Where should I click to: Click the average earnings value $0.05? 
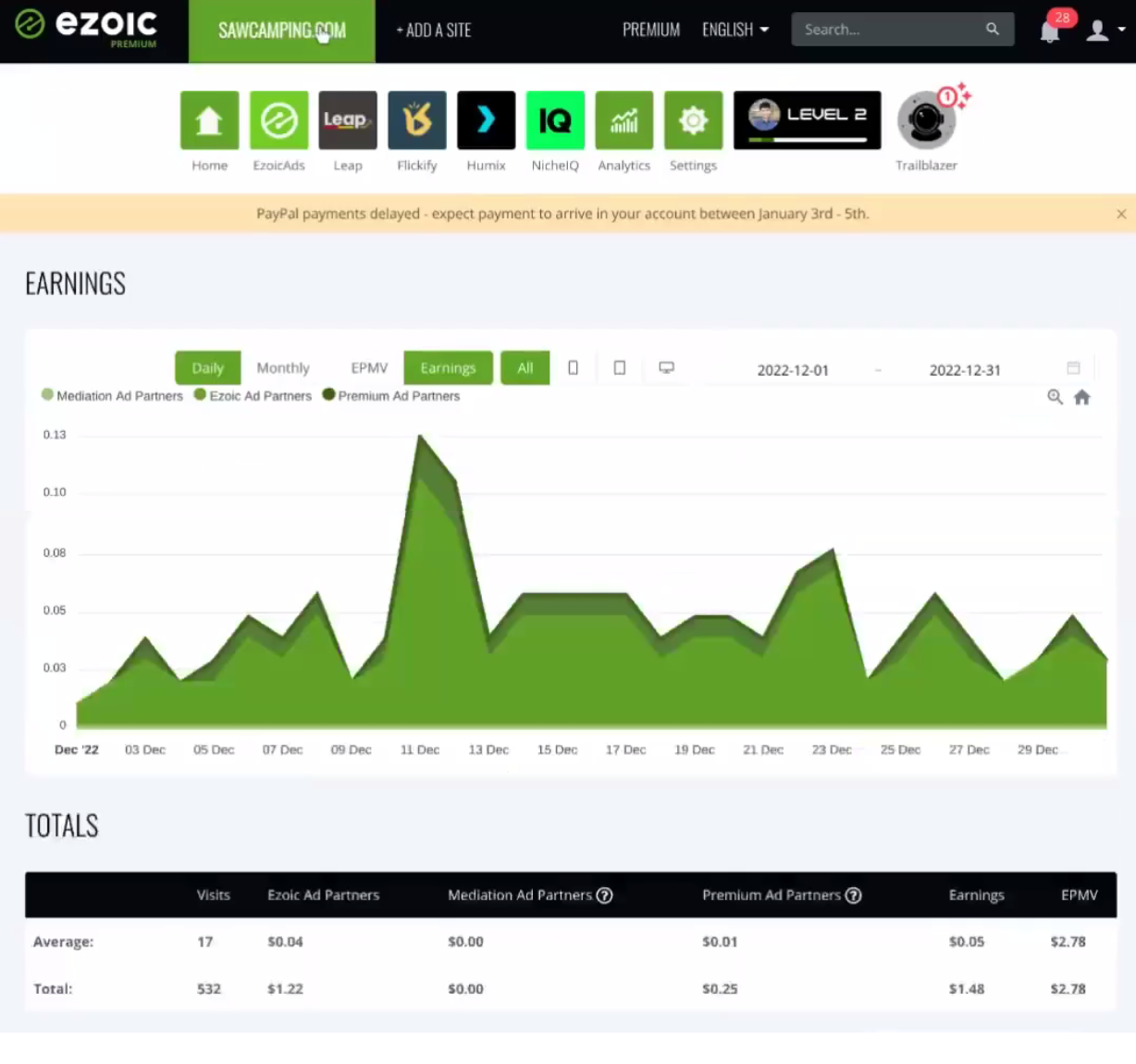click(967, 941)
